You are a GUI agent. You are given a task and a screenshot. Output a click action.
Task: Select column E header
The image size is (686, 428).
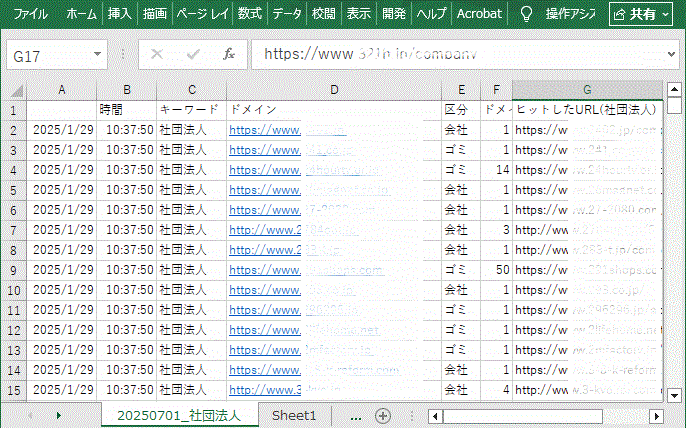click(x=461, y=90)
